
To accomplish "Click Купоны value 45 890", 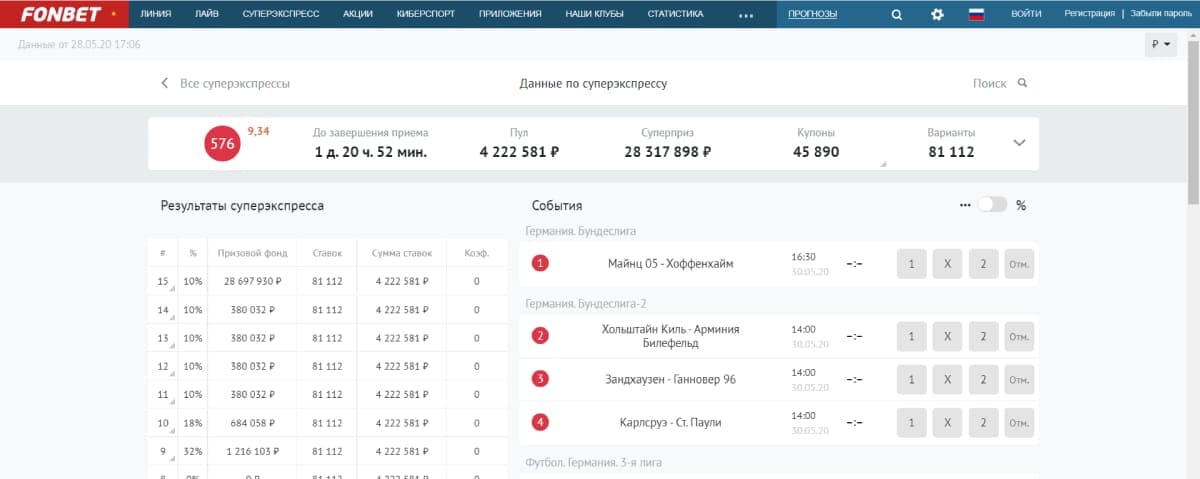I will click(816, 152).
